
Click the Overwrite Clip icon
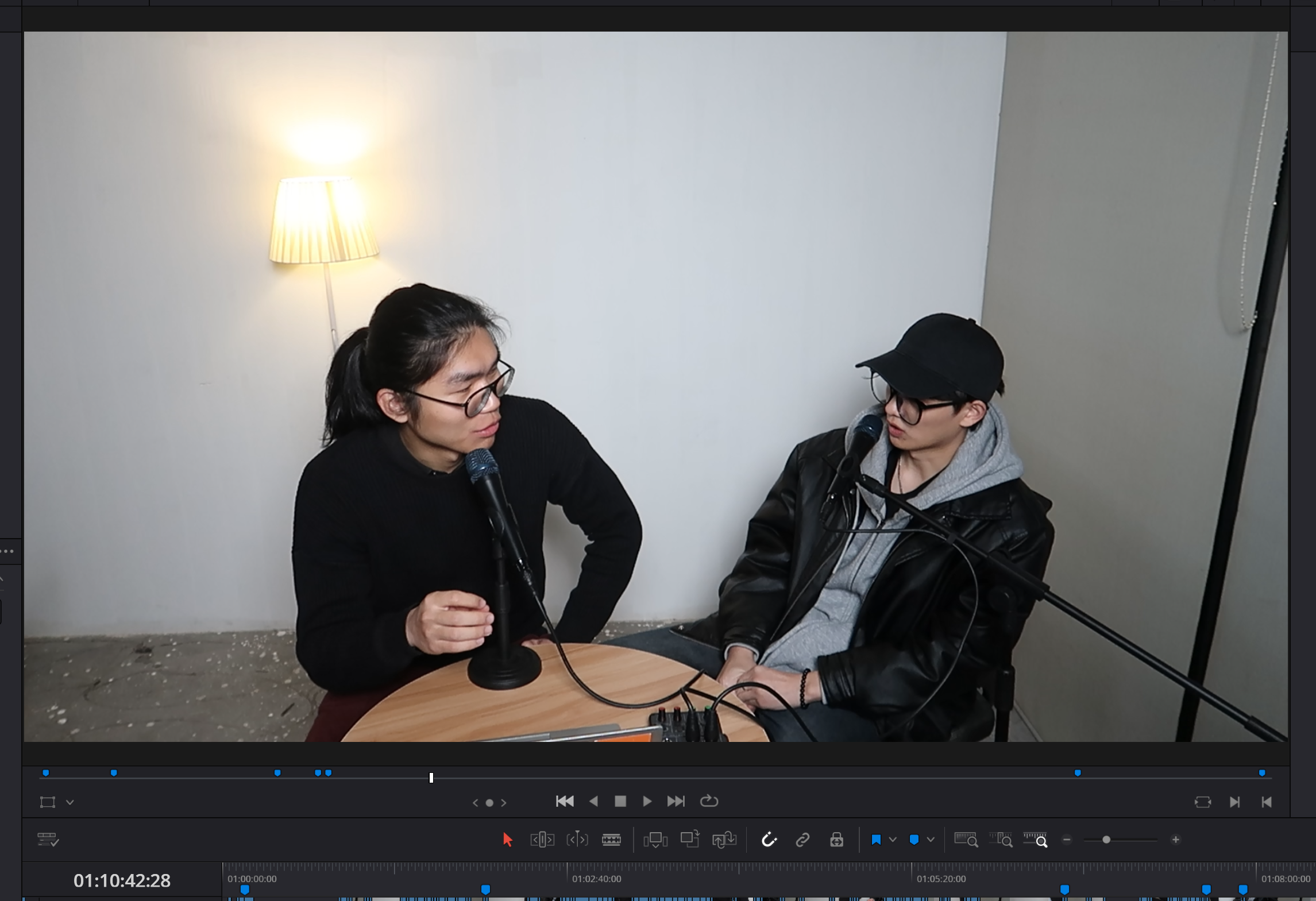(x=690, y=840)
